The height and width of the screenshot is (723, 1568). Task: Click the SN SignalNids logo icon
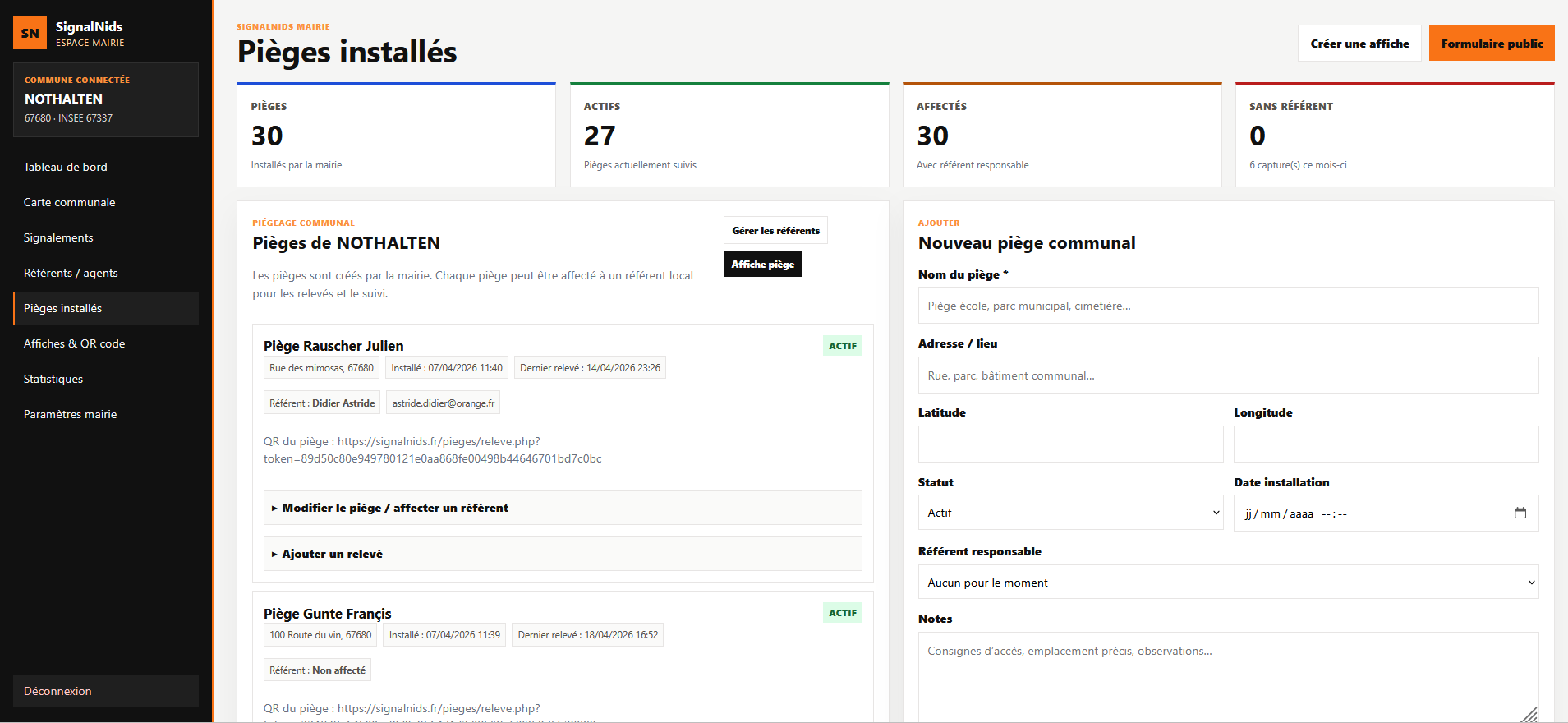[x=30, y=33]
